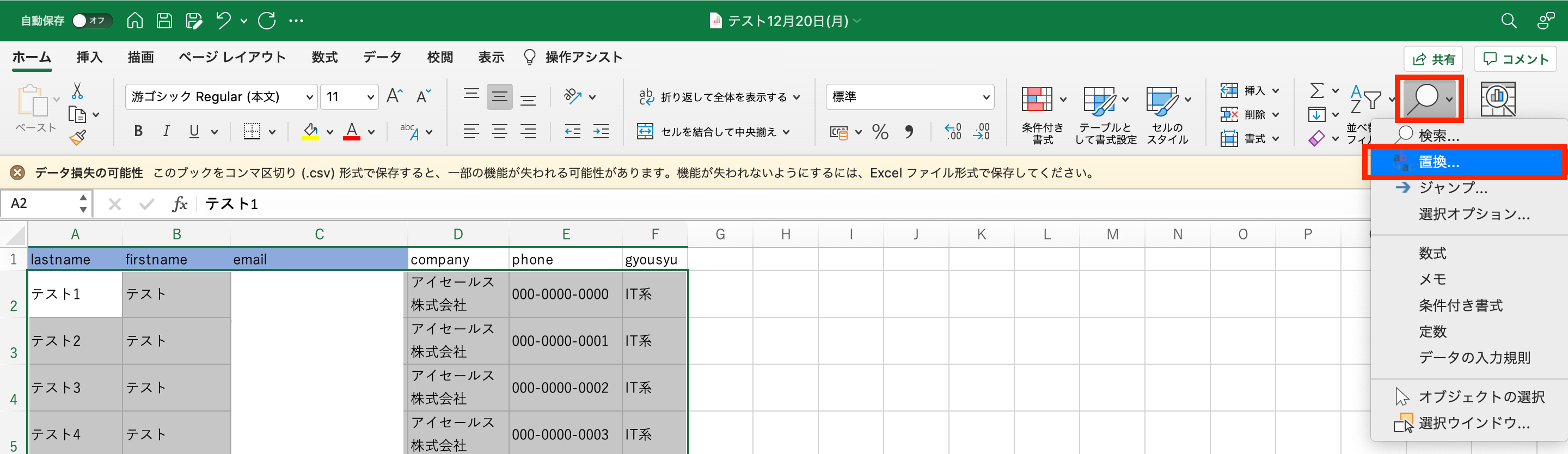The width and height of the screenshot is (1568, 454).
Task: Click the Percent style icon
Action: tap(880, 131)
